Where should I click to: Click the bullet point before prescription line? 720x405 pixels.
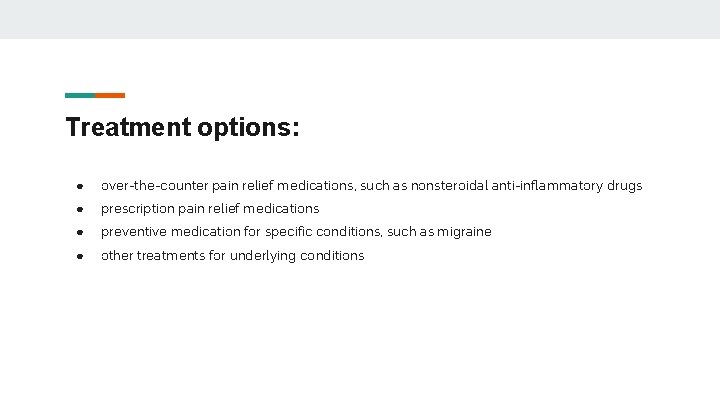click(80, 209)
